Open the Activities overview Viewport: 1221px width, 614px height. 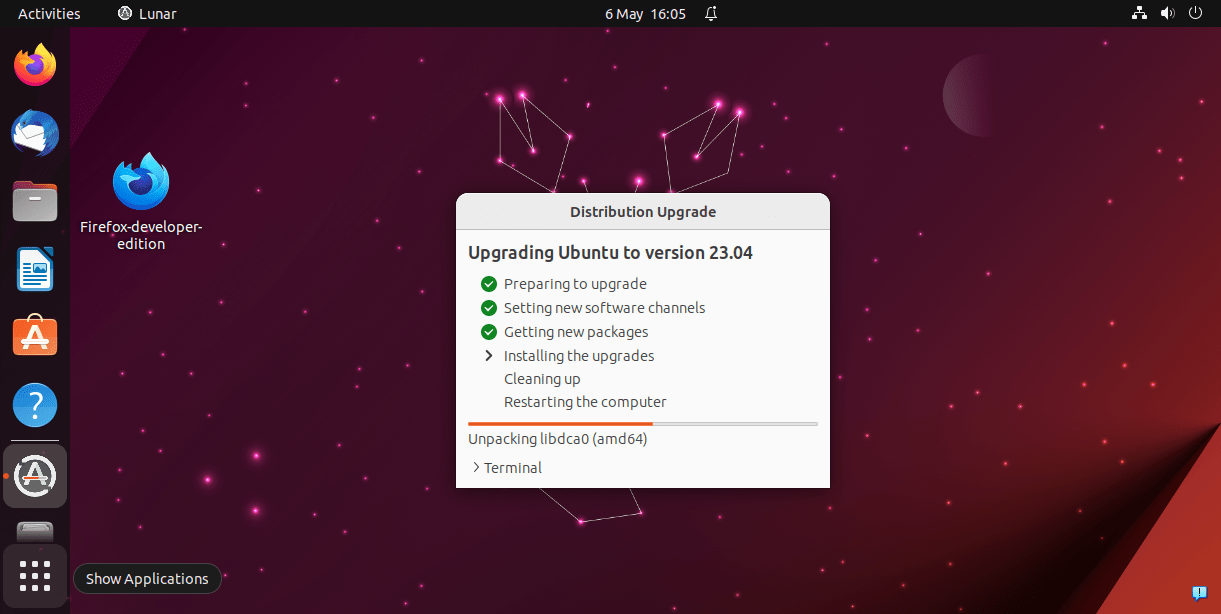coord(49,14)
